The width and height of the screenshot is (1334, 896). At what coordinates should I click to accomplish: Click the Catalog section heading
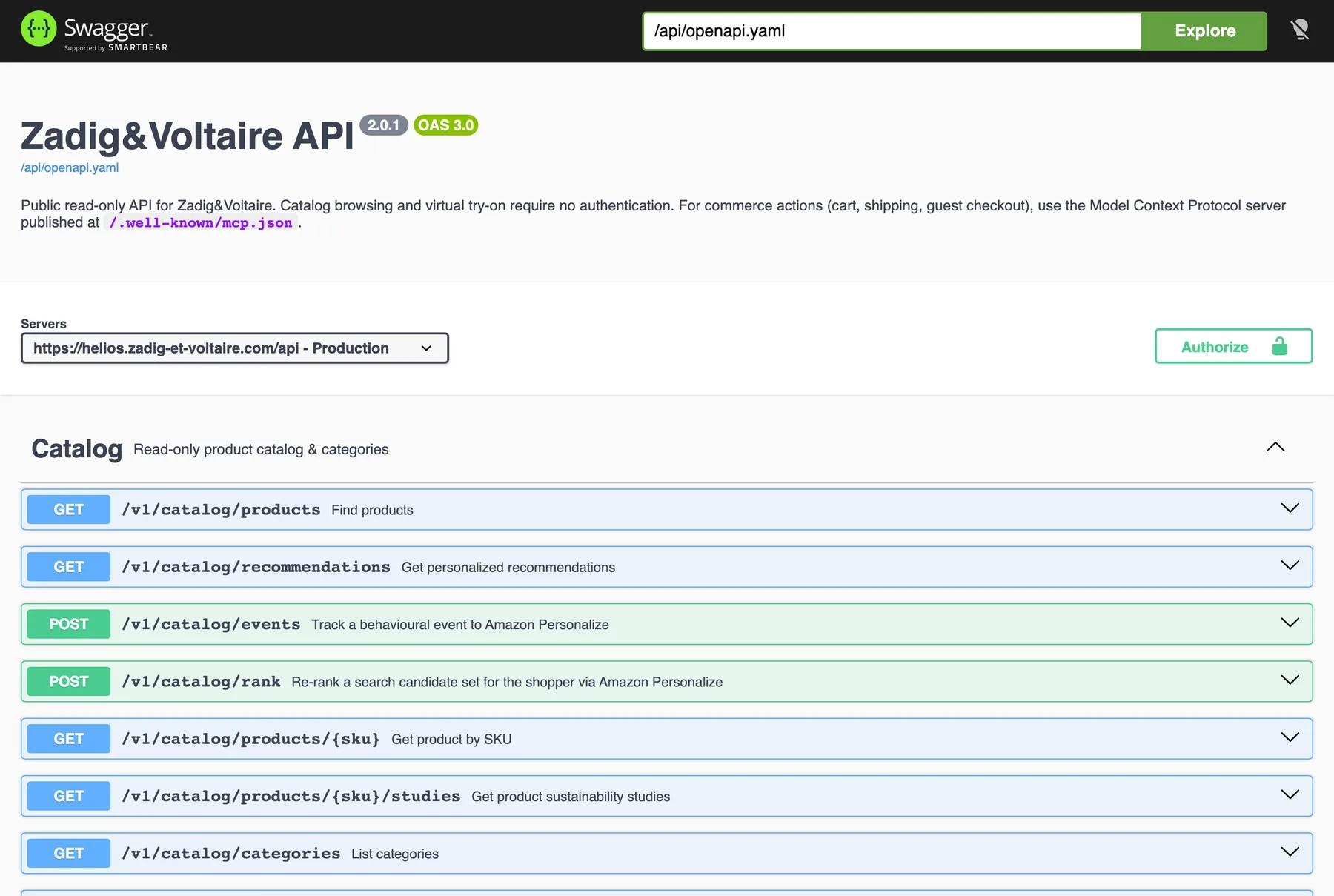point(77,449)
